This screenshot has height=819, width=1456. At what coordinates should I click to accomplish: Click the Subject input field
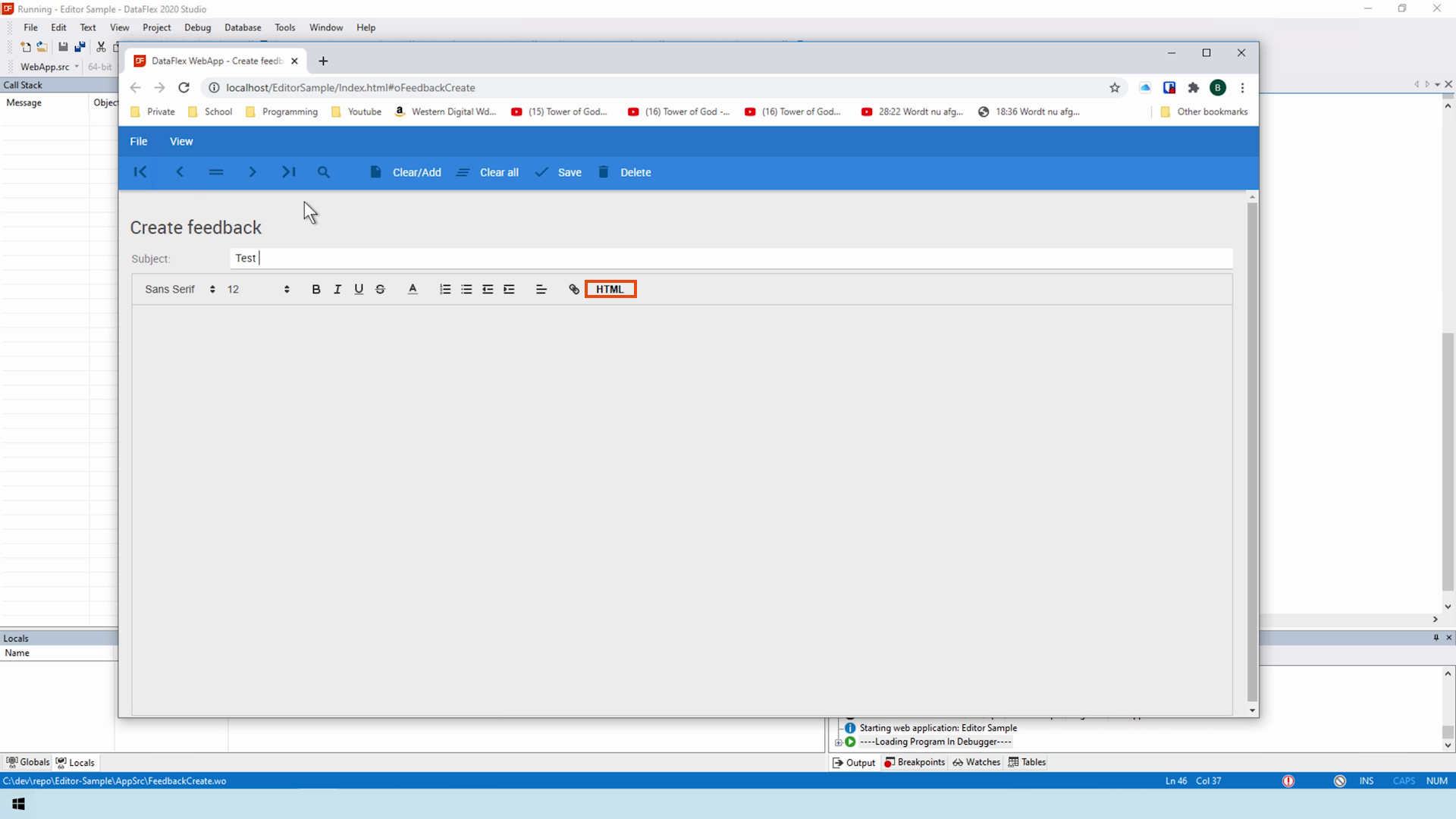click(x=731, y=258)
